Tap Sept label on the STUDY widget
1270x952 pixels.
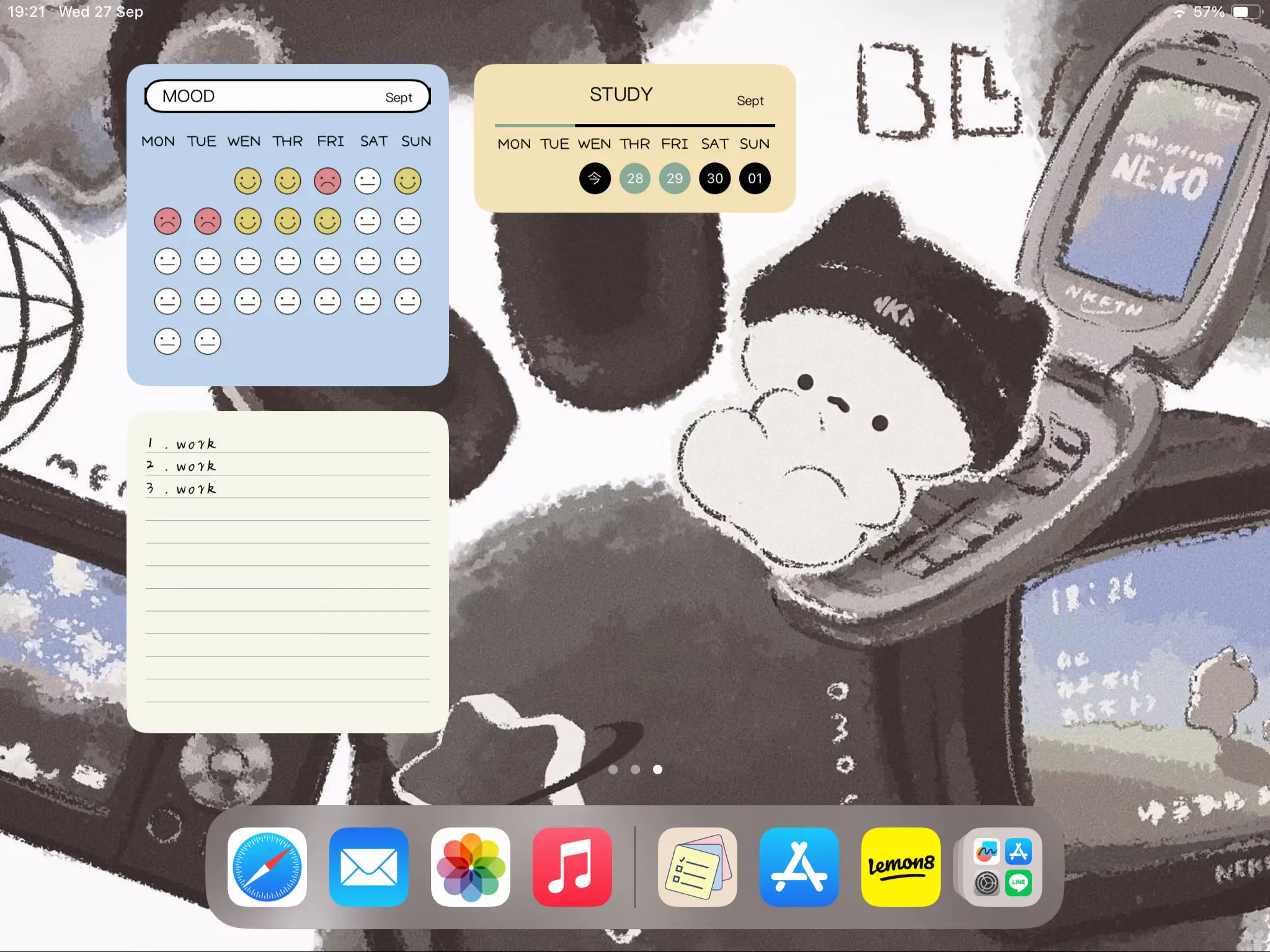(x=750, y=100)
